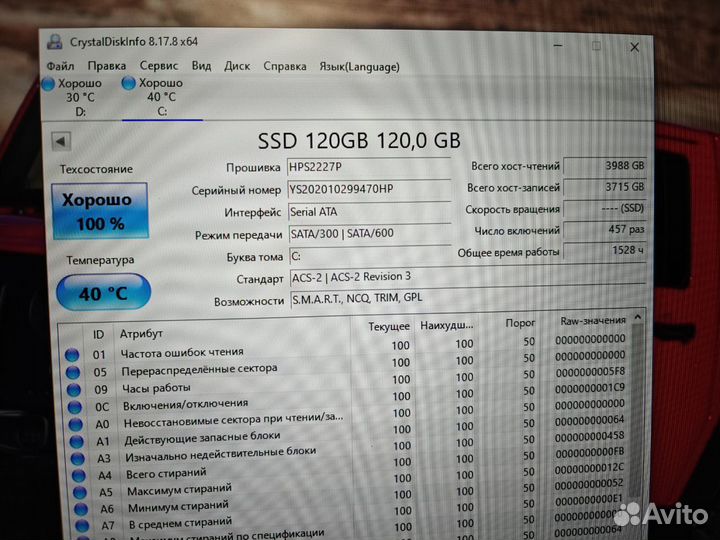Click the Возможности field S.M.A.R.T., NCQ, TRIM, GPL
Image resolution: width=720 pixels, height=540 pixels.
[x=468, y=299]
